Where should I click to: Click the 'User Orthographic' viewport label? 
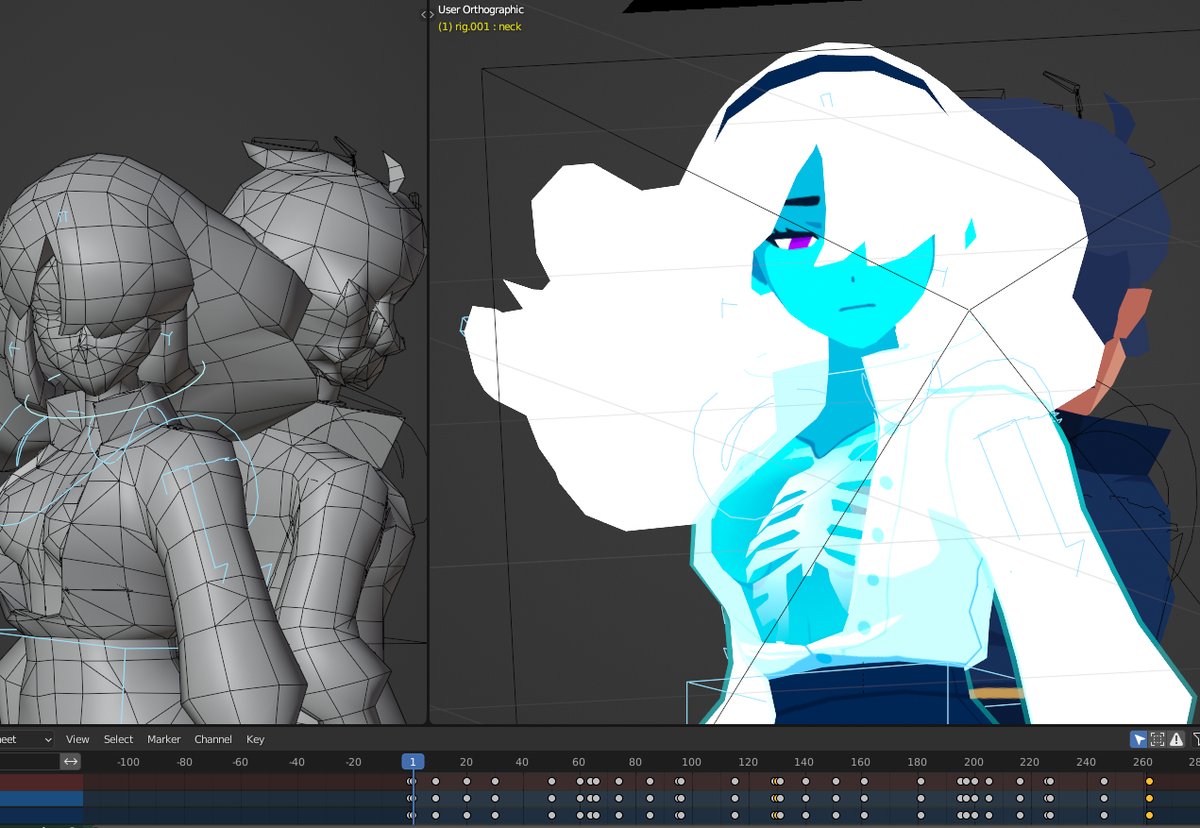coord(481,10)
